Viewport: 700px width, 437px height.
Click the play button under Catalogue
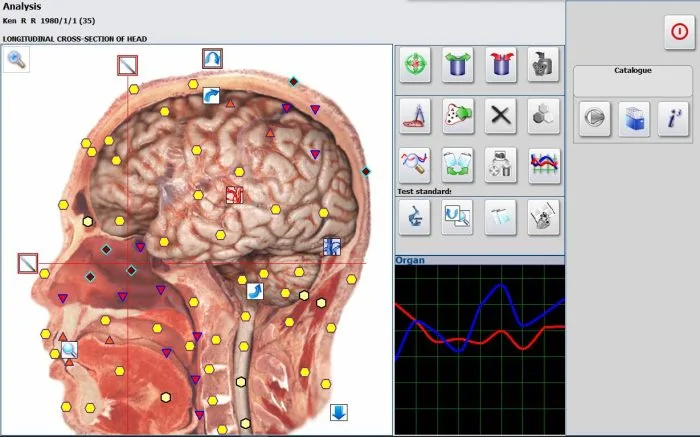(594, 118)
